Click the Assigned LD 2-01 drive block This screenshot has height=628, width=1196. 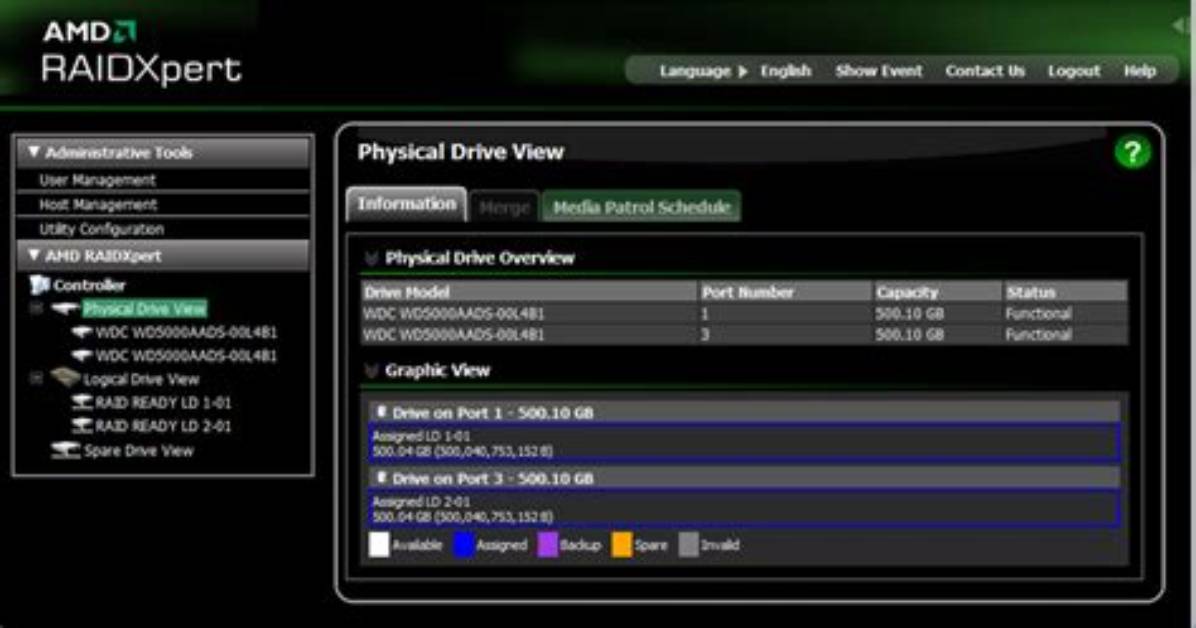(x=744, y=509)
